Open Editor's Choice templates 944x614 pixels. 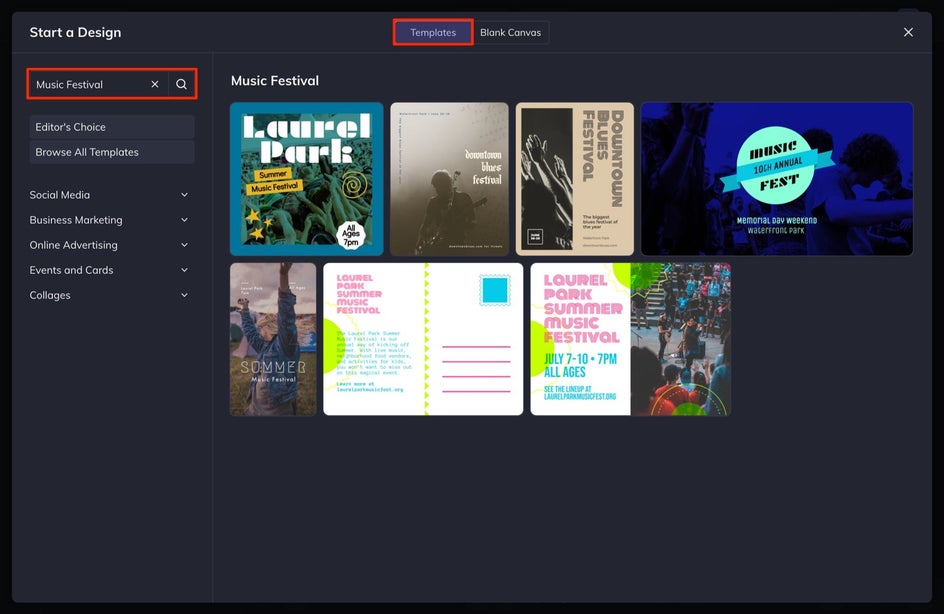point(112,127)
